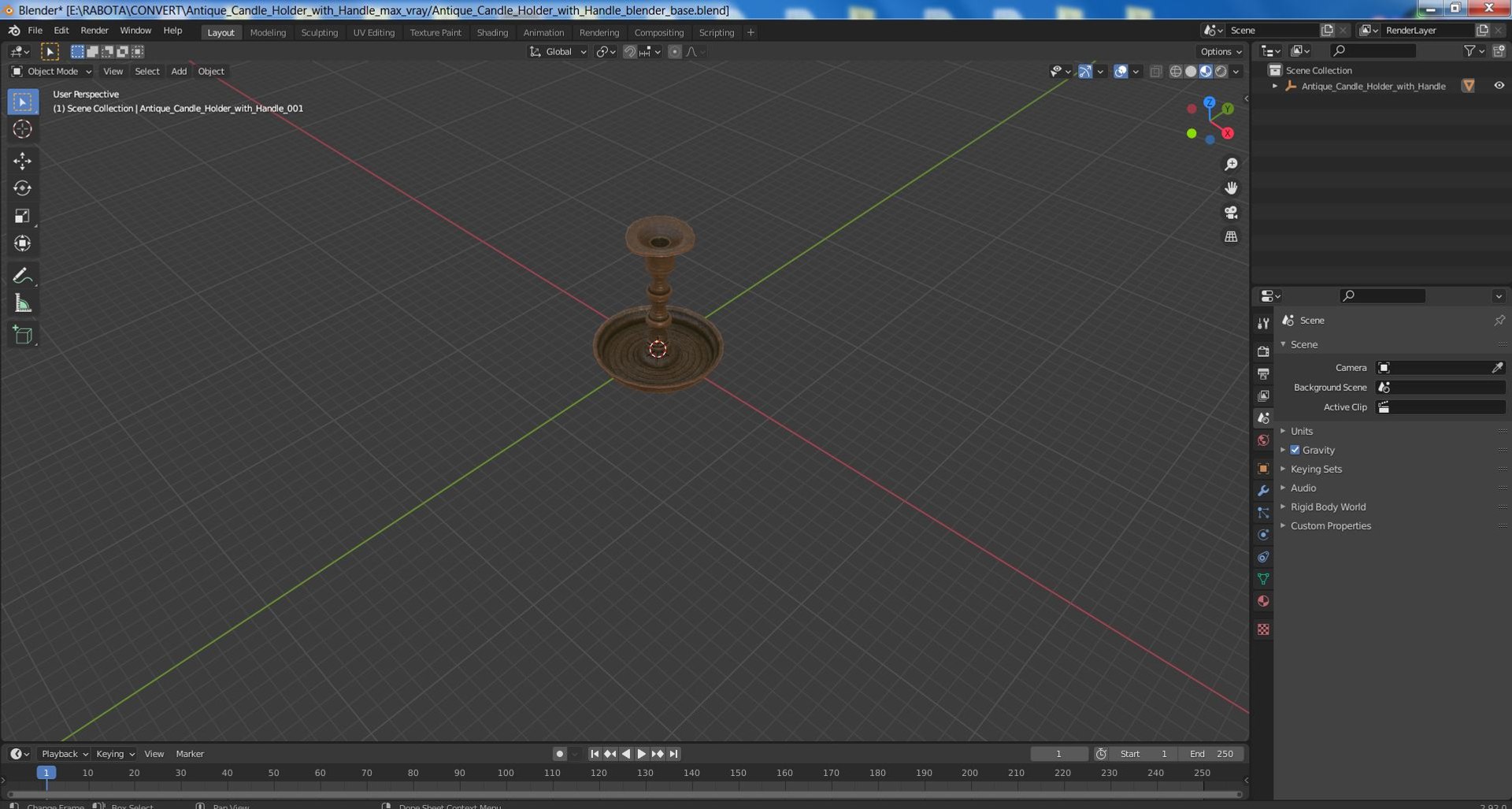Open the World properties tab
The image size is (1512, 809).
(1263, 440)
